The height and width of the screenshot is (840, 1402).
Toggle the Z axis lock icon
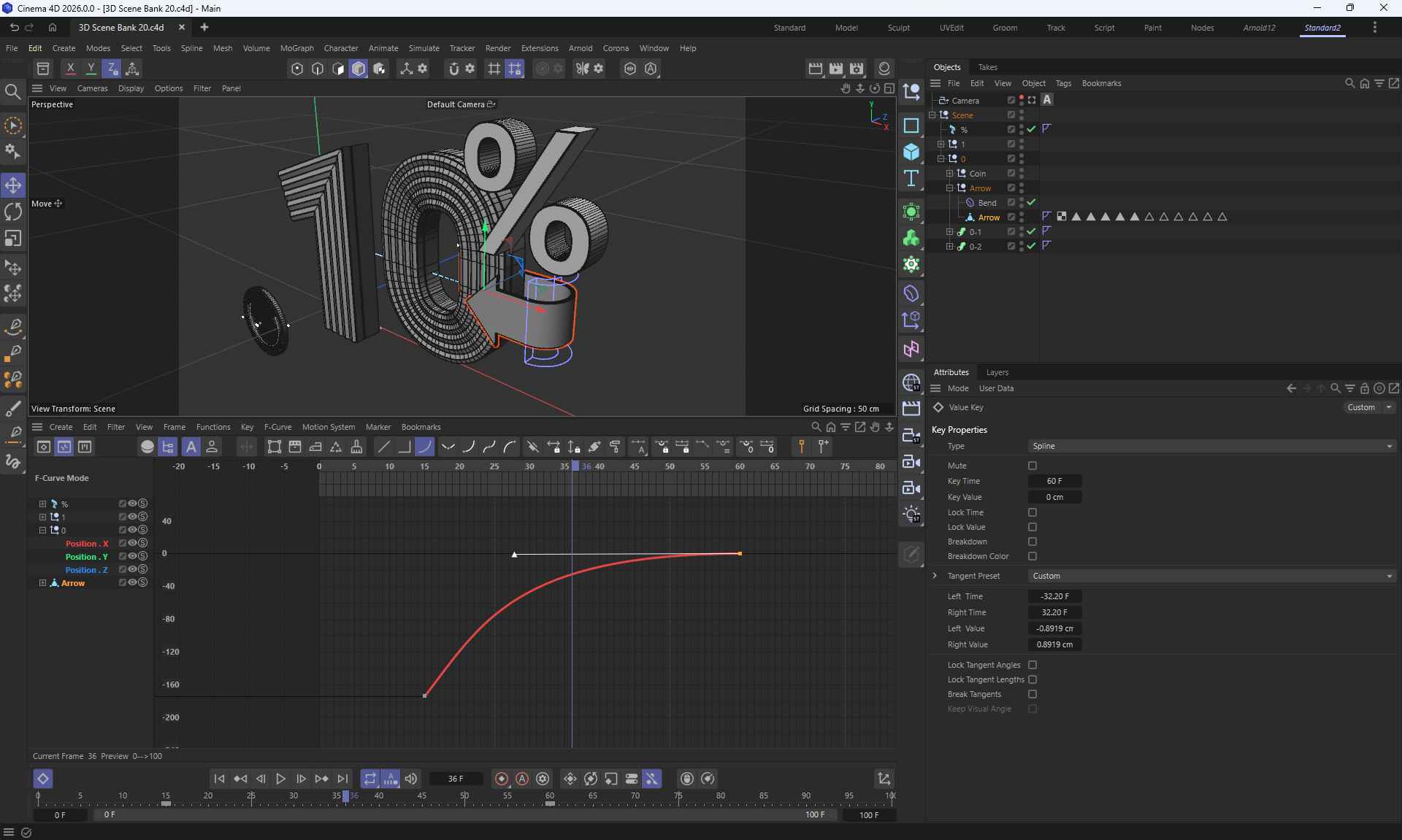[112, 69]
